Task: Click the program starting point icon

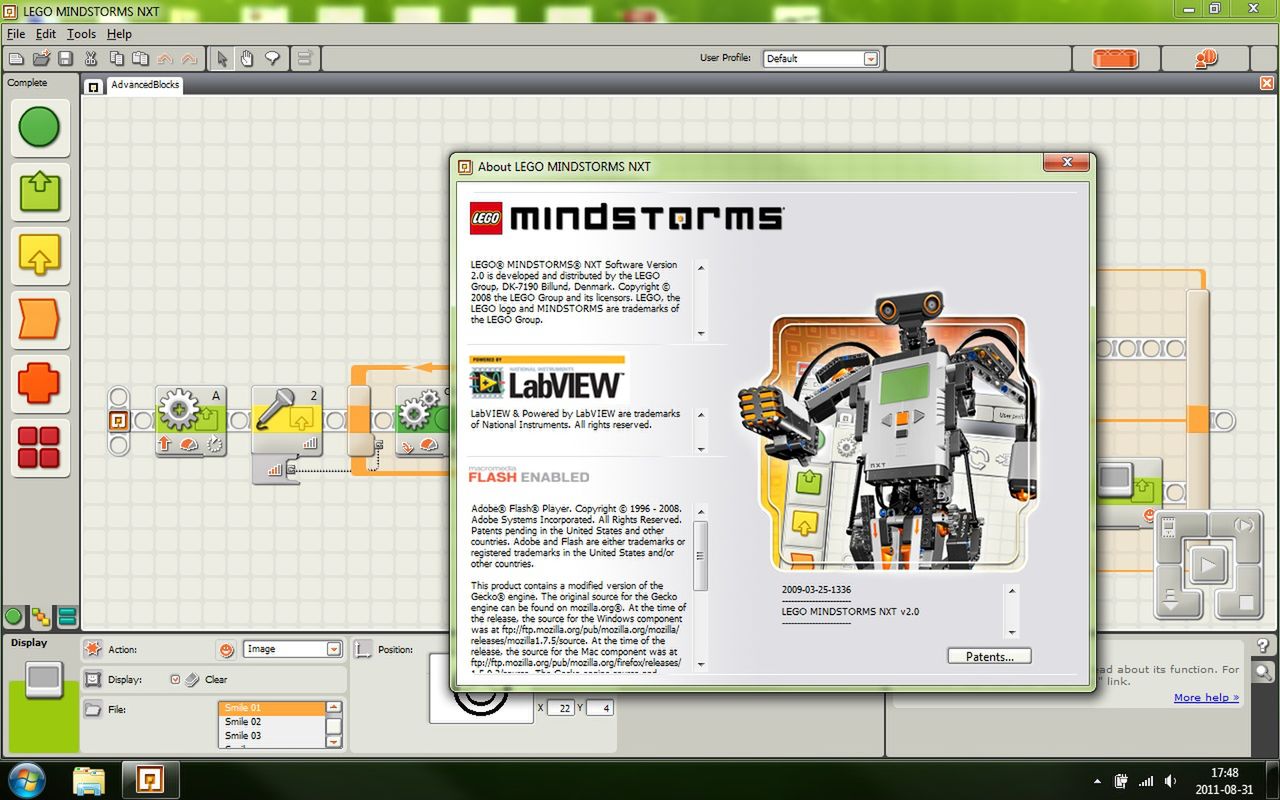Action: [119, 420]
